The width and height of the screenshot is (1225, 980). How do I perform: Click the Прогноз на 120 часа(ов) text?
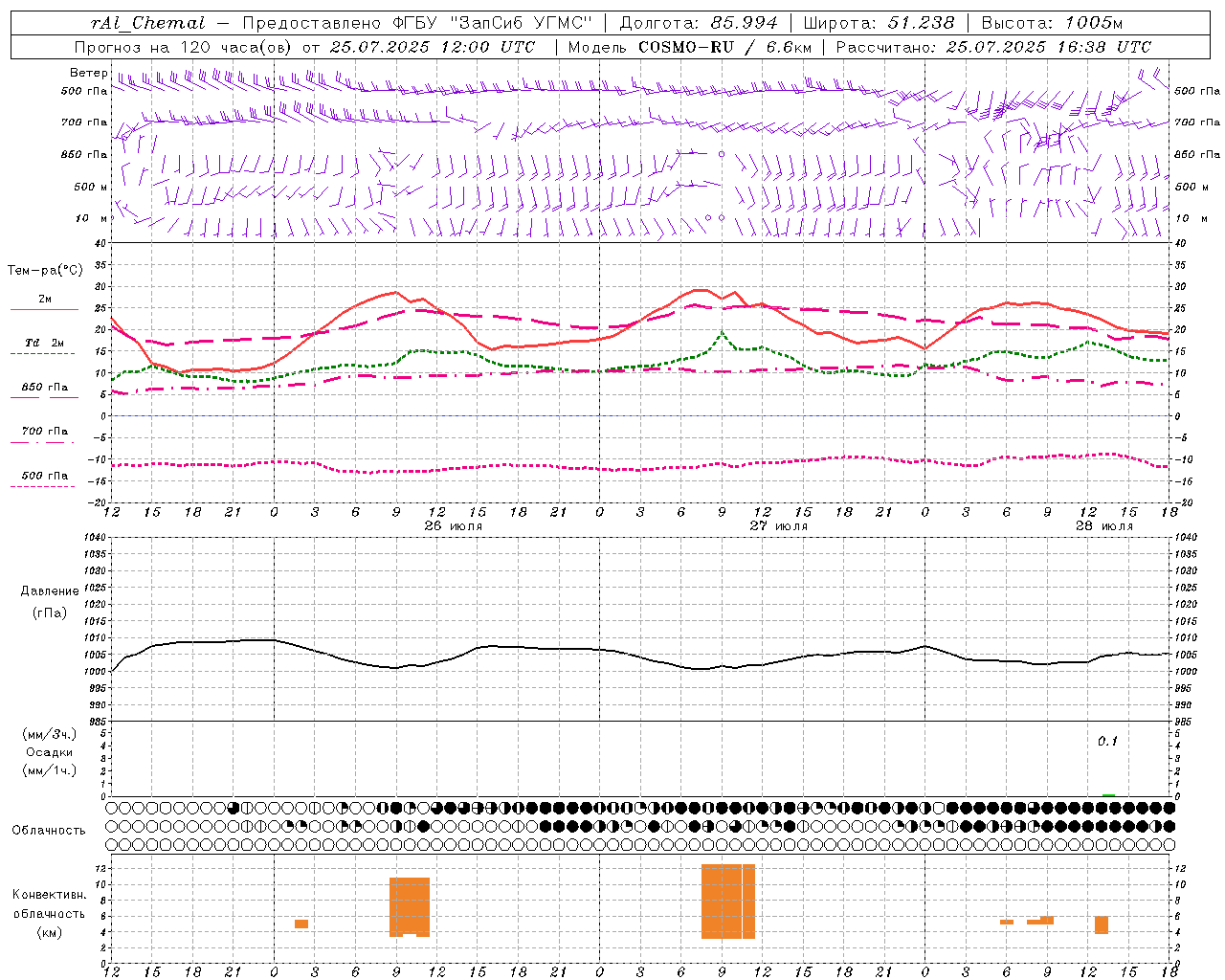pos(185,47)
